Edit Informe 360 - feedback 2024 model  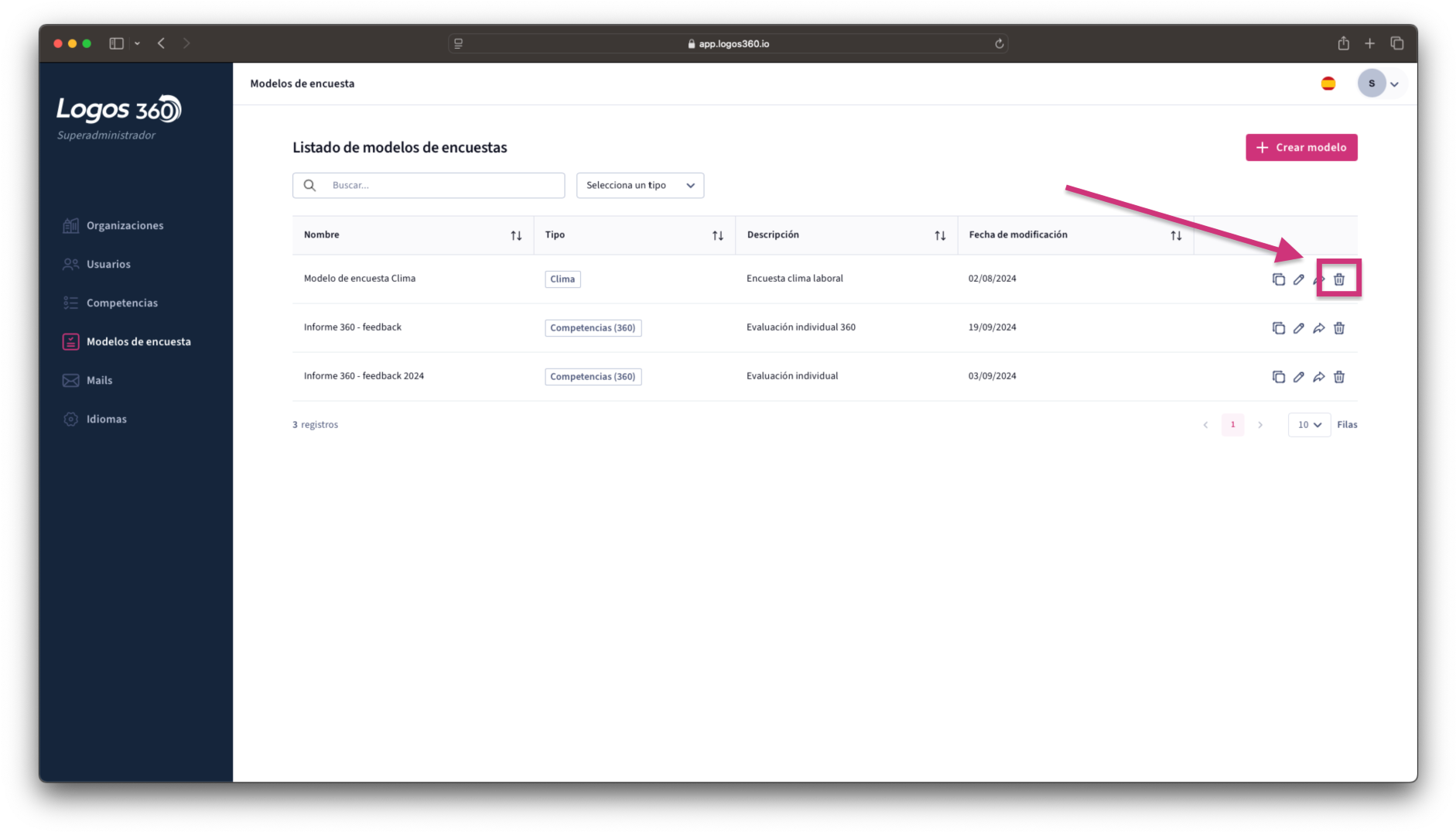pyautogui.click(x=1298, y=377)
